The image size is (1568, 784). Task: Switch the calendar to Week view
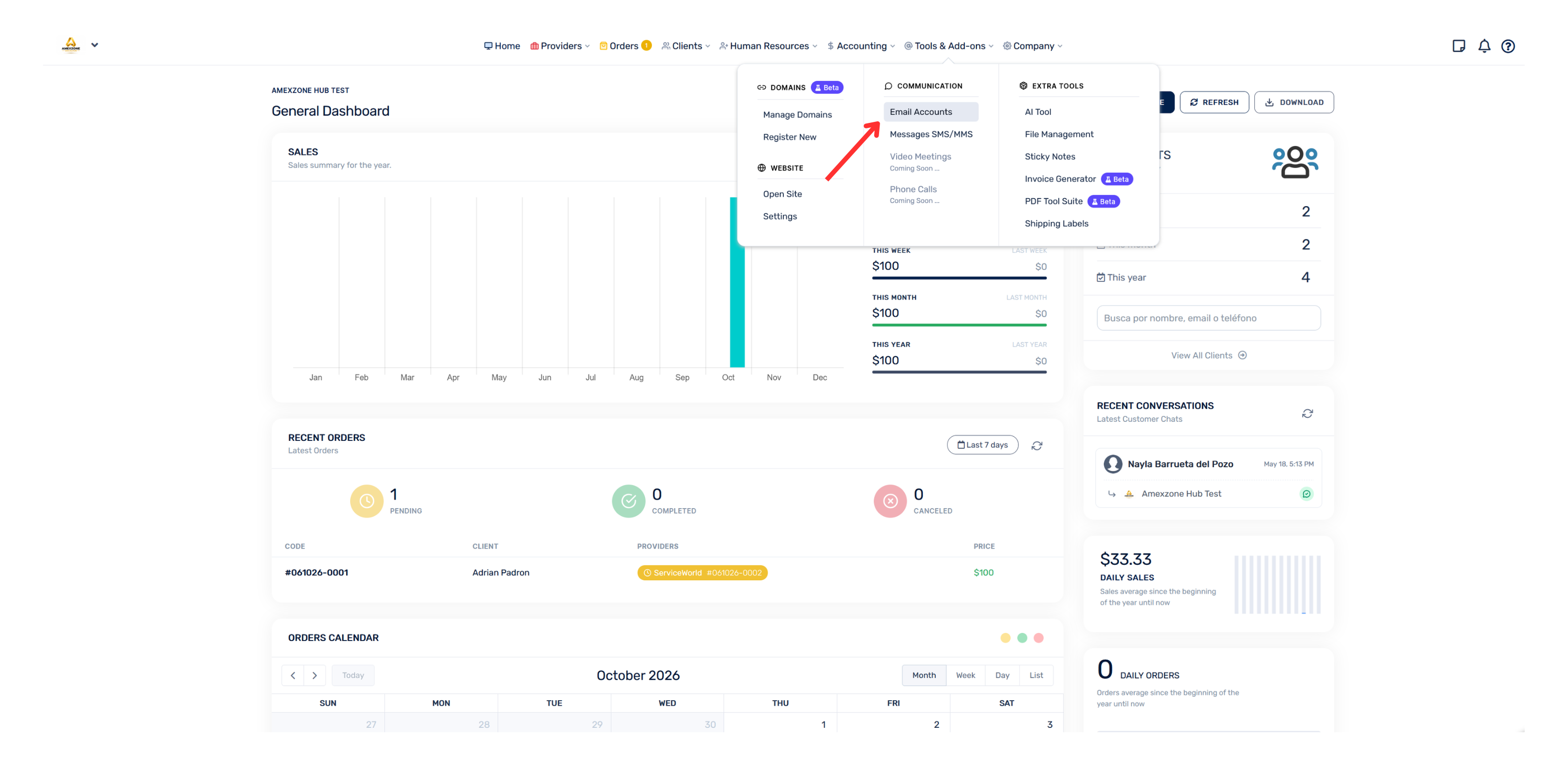pos(965,675)
